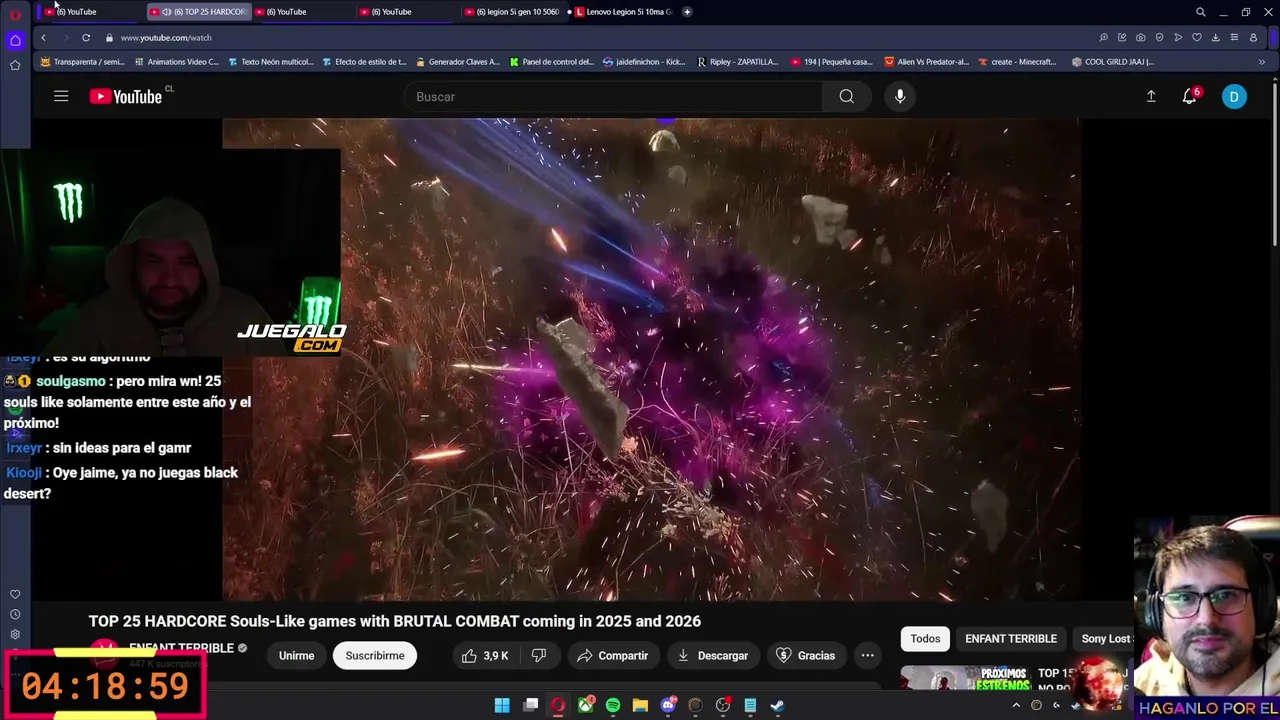The height and width of the screenshot is (720, 1280).
Task: Switch to the first YouTube browser tab
Action: click(90, 11)
